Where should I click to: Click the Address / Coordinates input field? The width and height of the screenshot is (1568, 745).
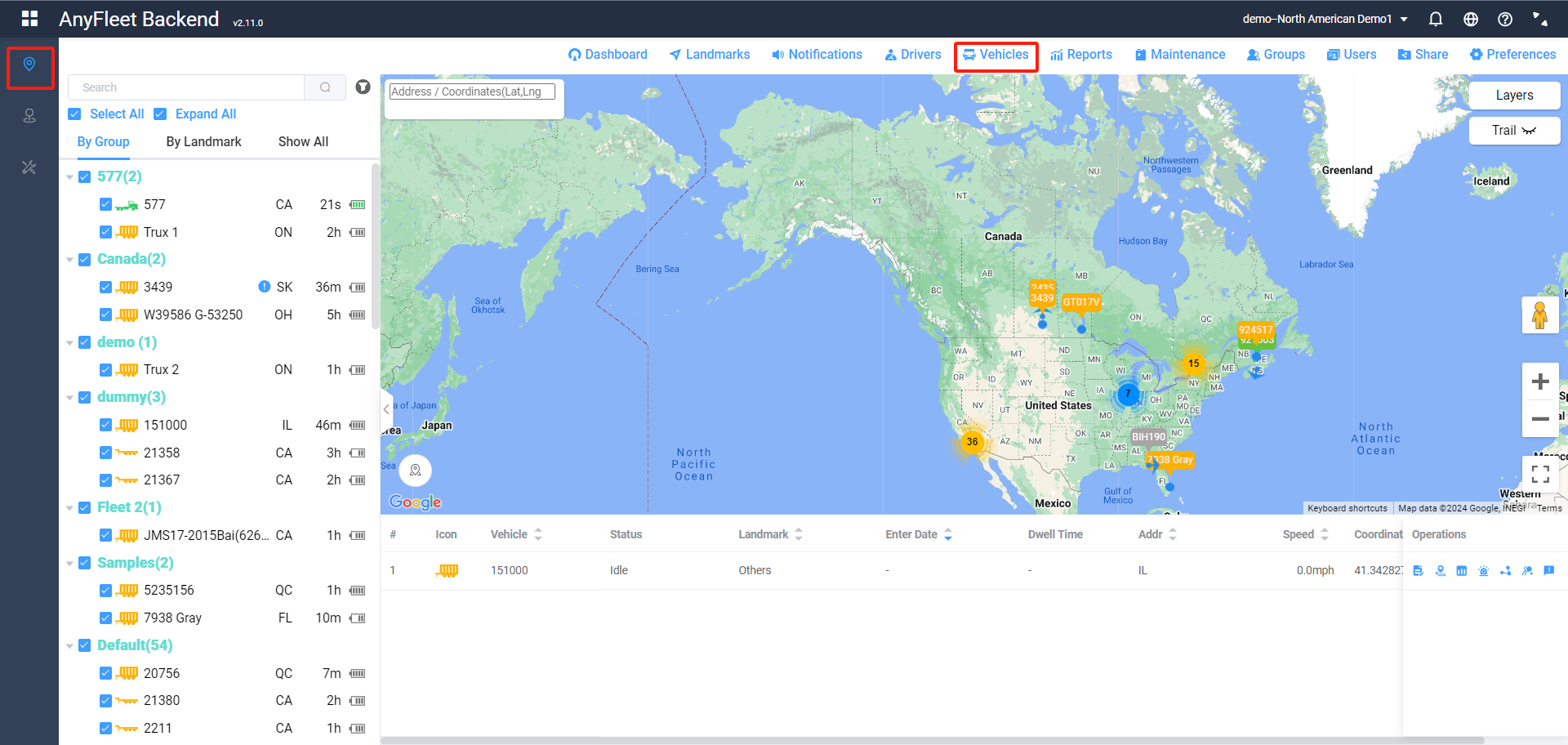click(x=472, y=91)
